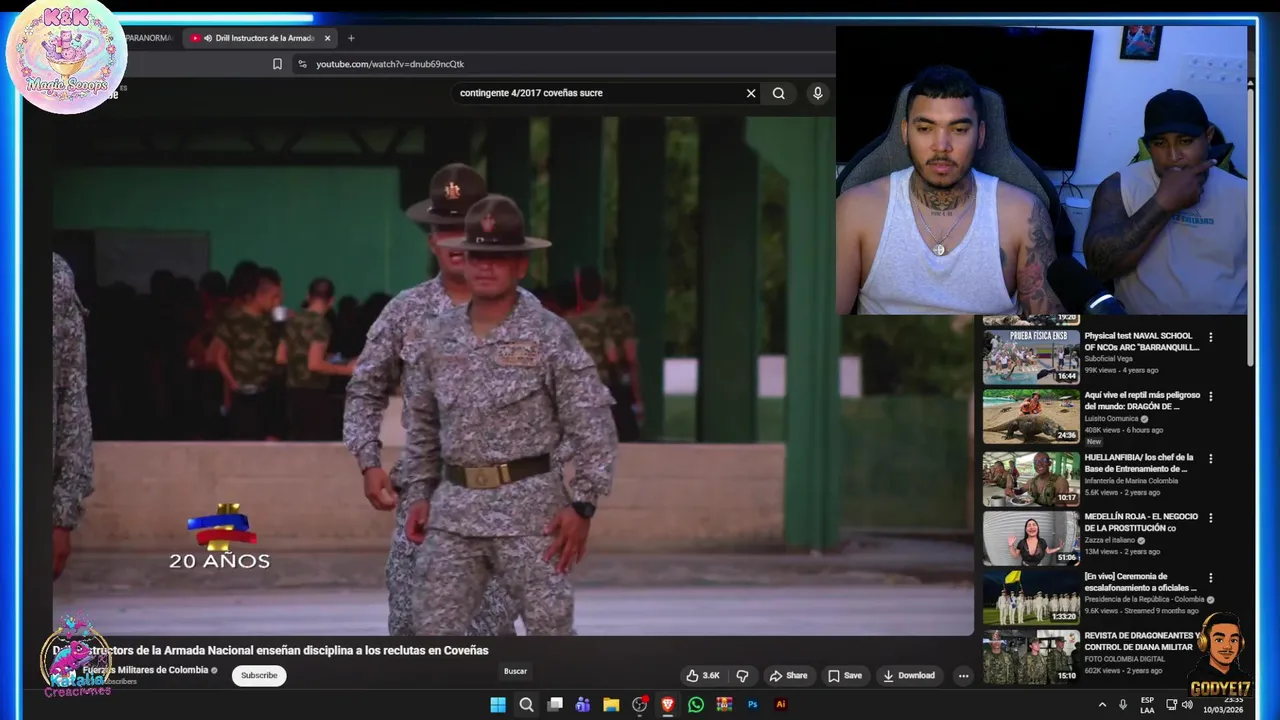Open Infantería de Marina Colombia channel name

coord(1131,481)
